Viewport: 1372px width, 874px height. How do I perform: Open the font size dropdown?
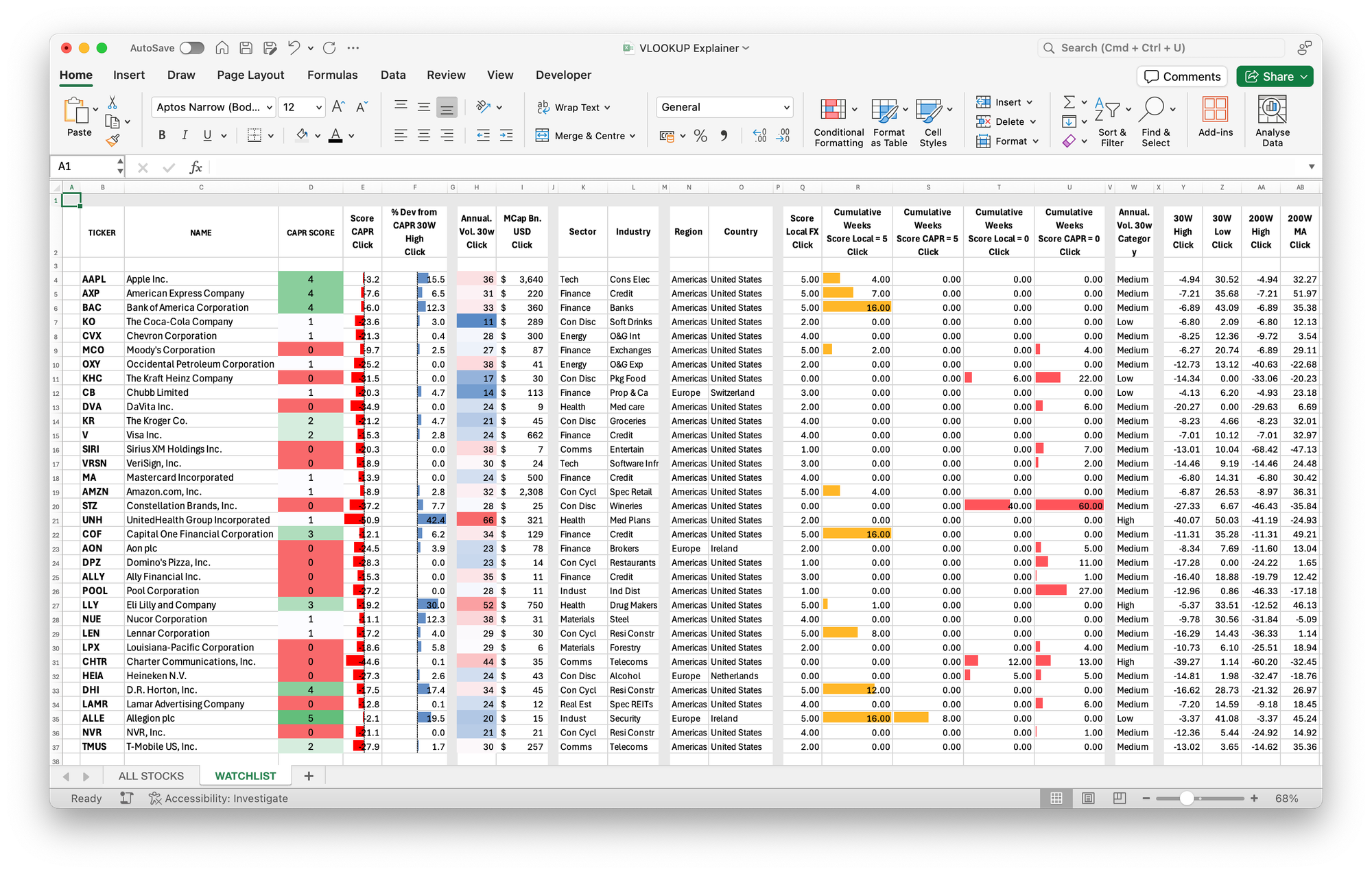pos(319,108)
